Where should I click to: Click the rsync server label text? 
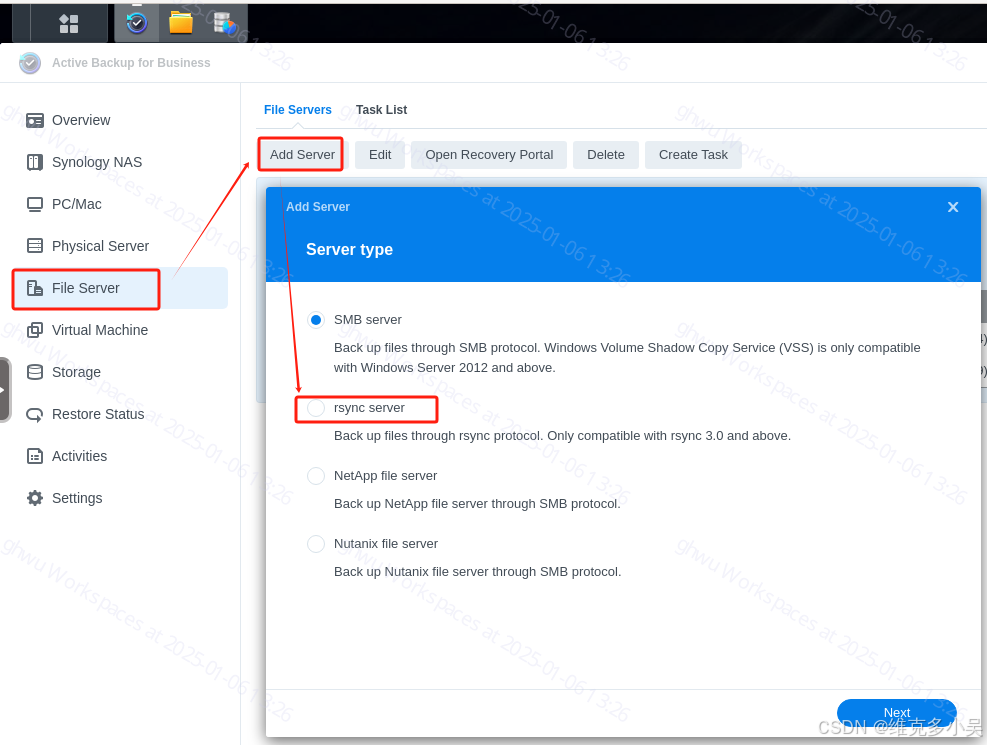click(x=369, y=408)
